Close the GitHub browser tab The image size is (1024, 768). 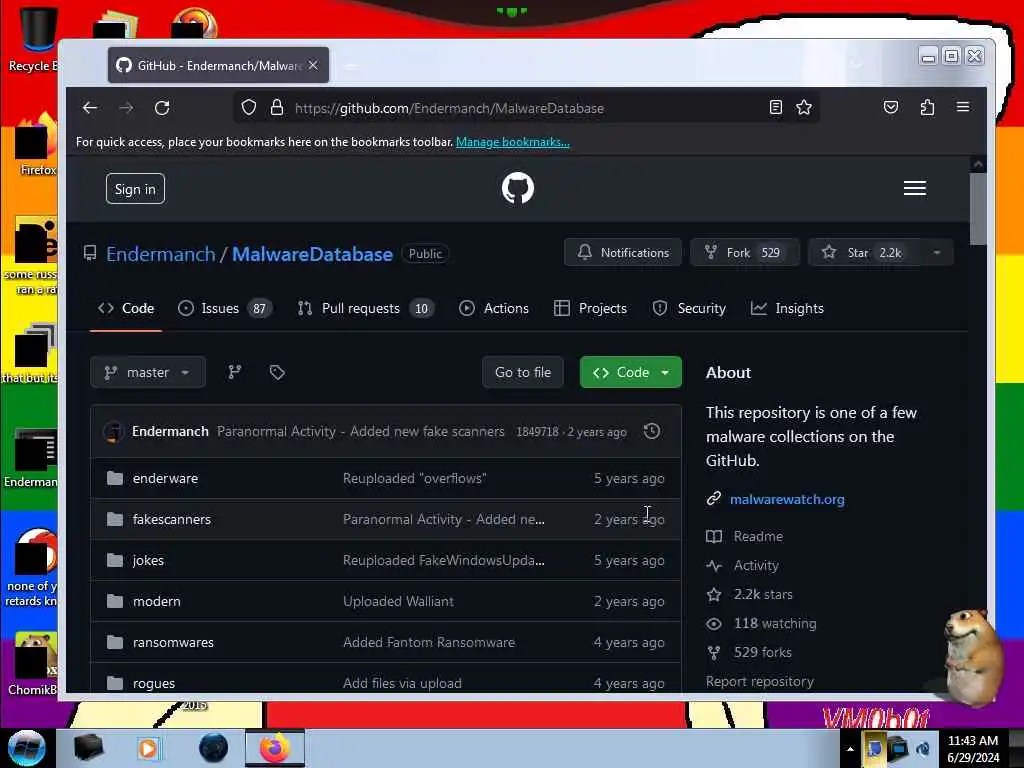click(x=313, y=65)
